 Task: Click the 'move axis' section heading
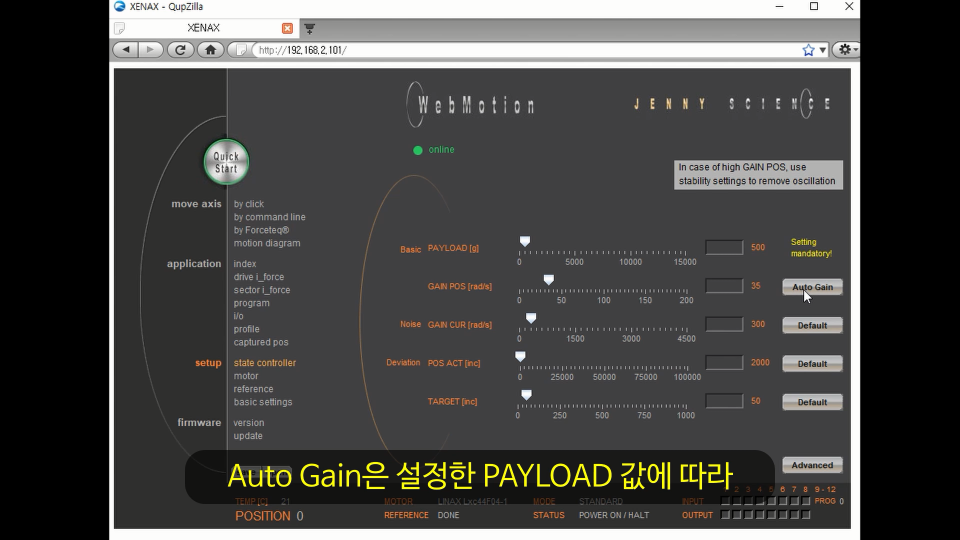[197, 204]
